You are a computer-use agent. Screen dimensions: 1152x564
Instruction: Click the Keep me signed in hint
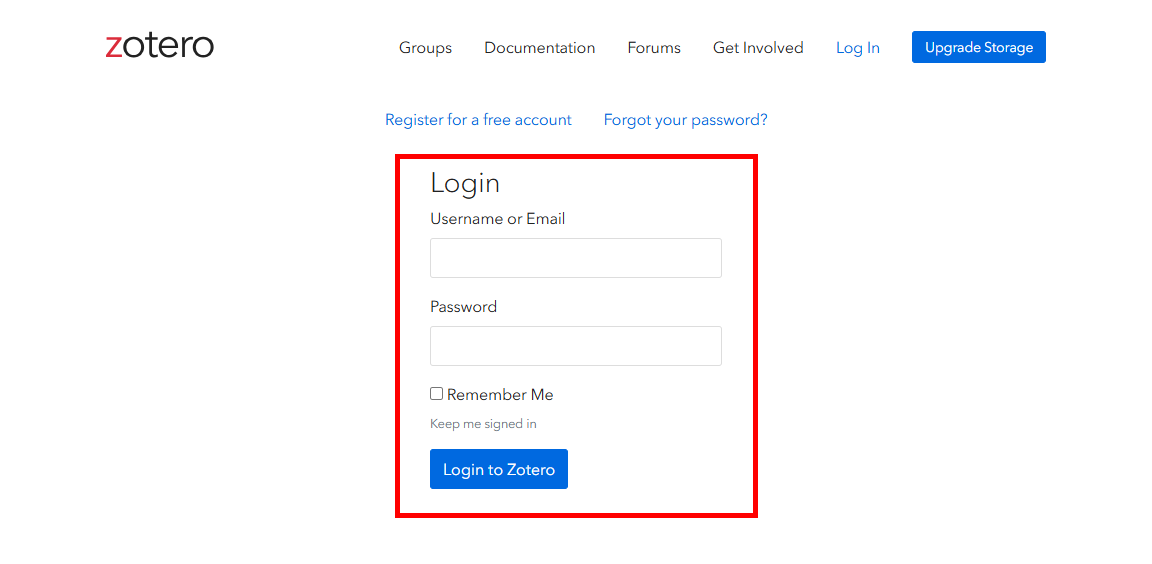click(x=483, y=424)
